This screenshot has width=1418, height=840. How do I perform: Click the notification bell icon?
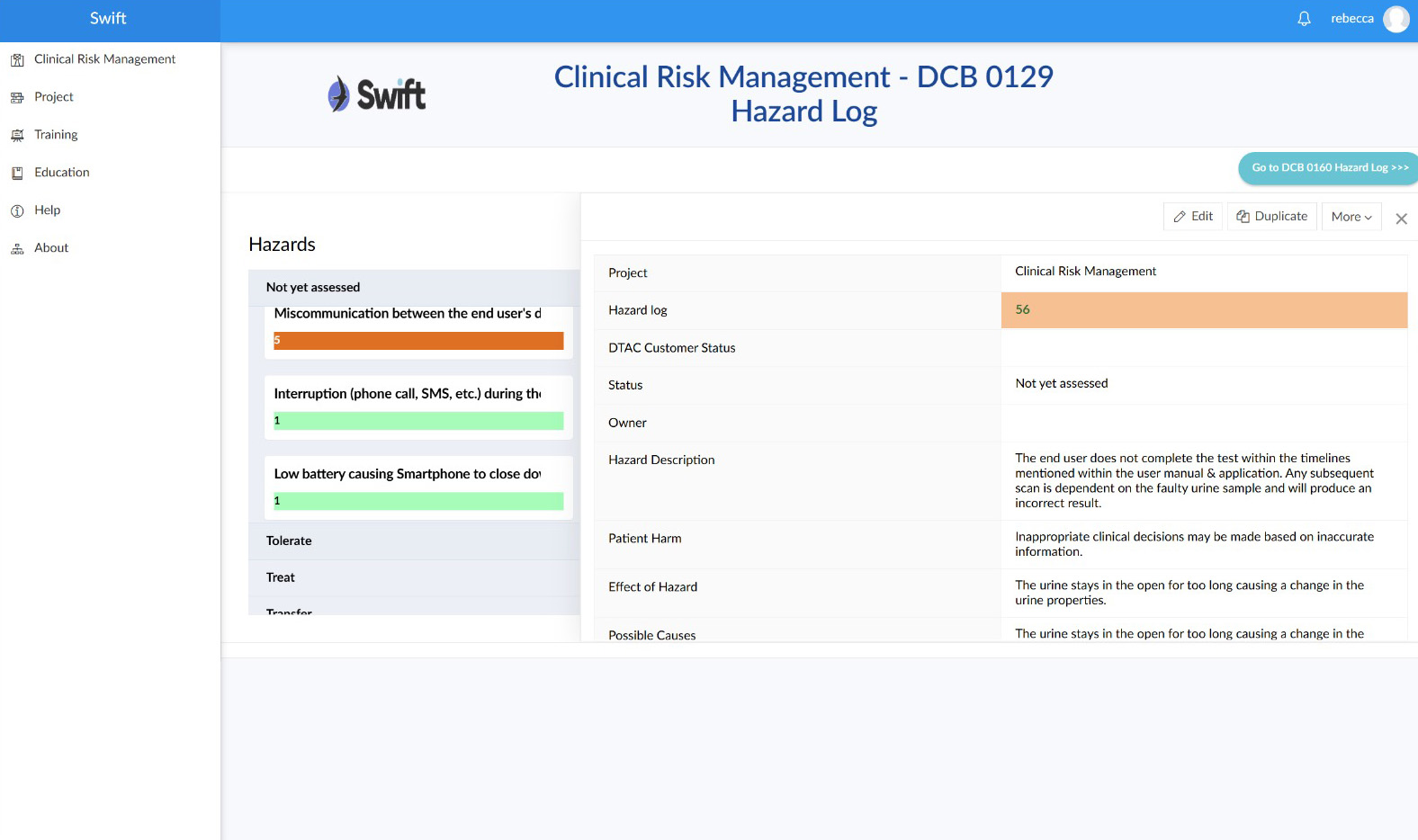pos(1304,19)
